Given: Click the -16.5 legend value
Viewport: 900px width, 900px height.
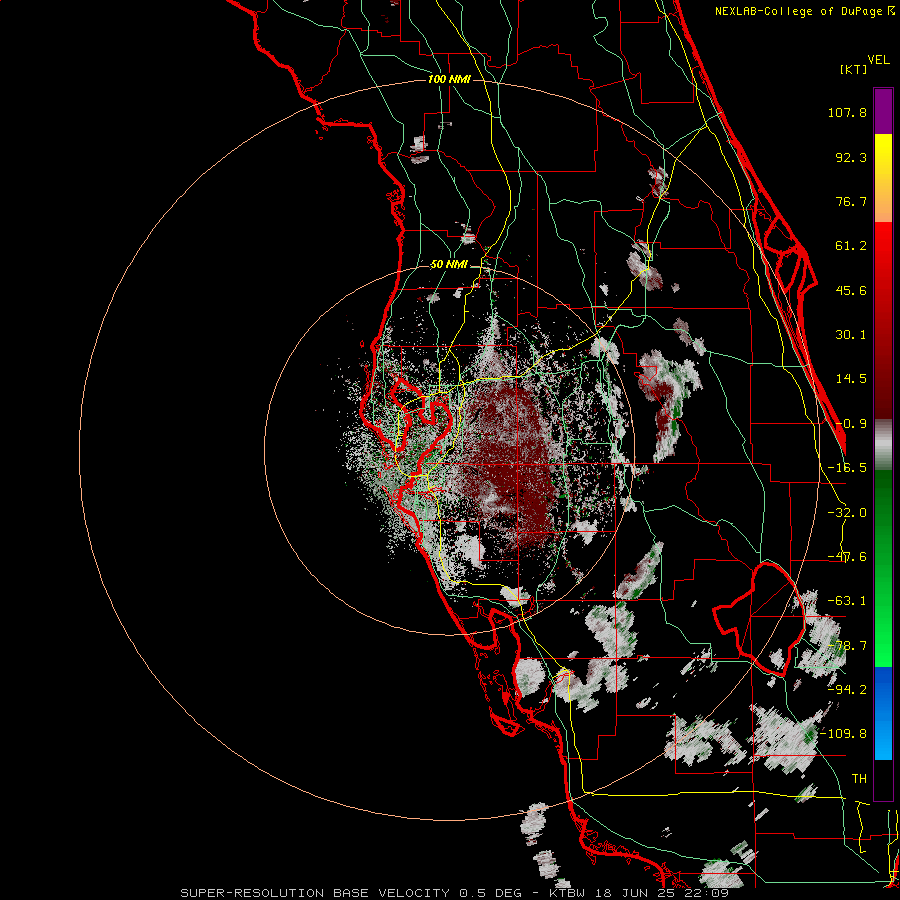Looking at the screenshot, I should [847, 468].
